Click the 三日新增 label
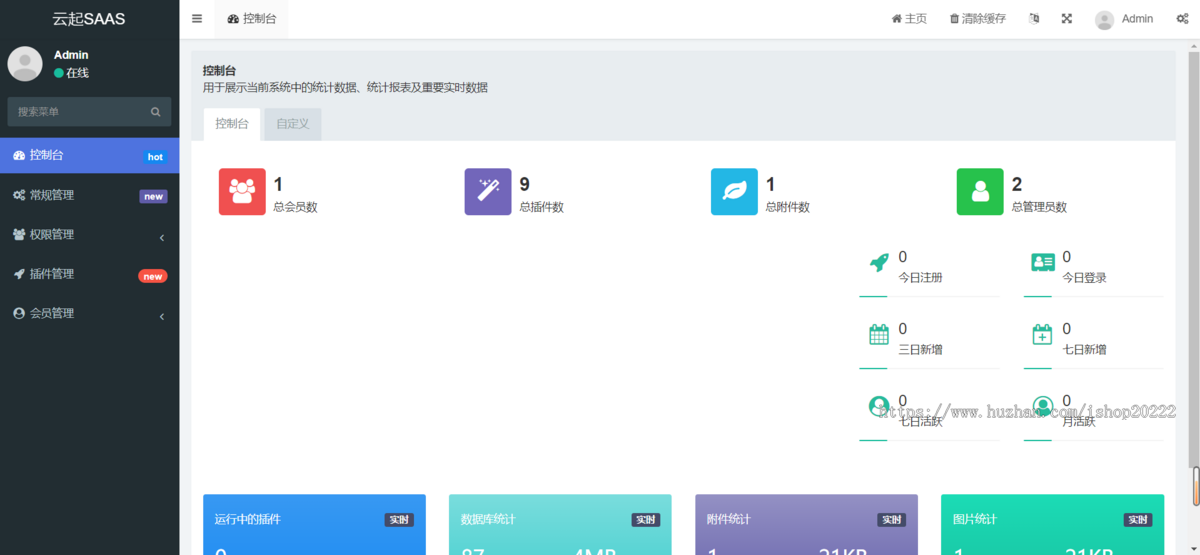Image resolution: width=1200 pixels, height=555 pixels. (920, 349)
